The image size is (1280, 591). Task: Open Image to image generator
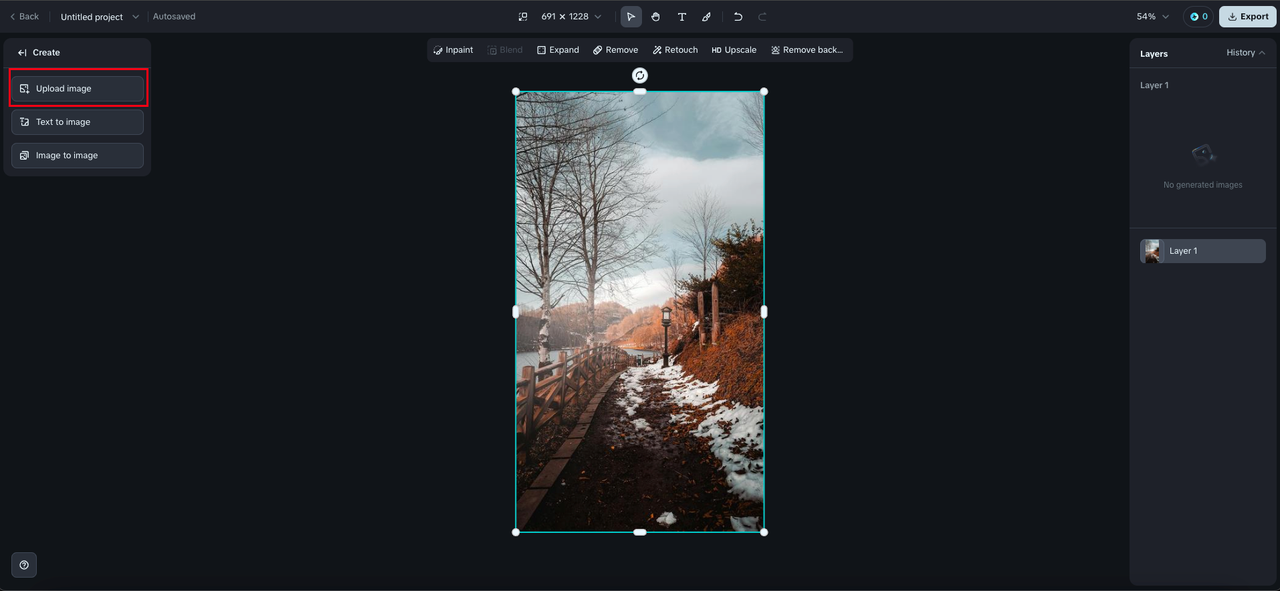(78, 156)
